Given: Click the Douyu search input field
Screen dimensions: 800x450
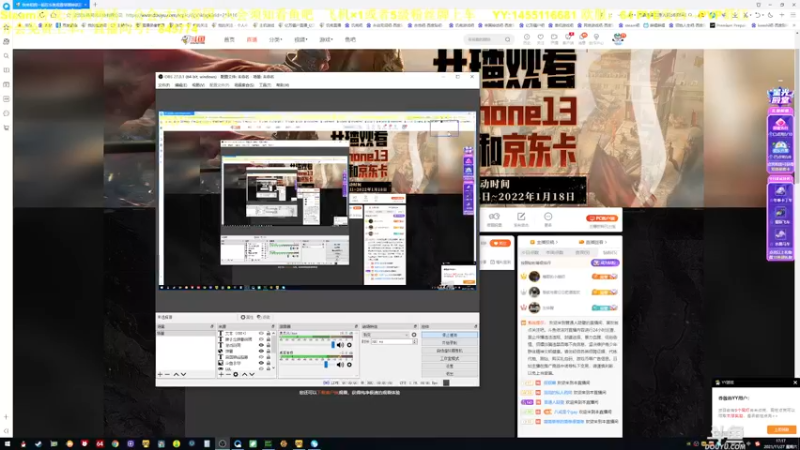Looking at the screenshot, I should pos(483,39).
